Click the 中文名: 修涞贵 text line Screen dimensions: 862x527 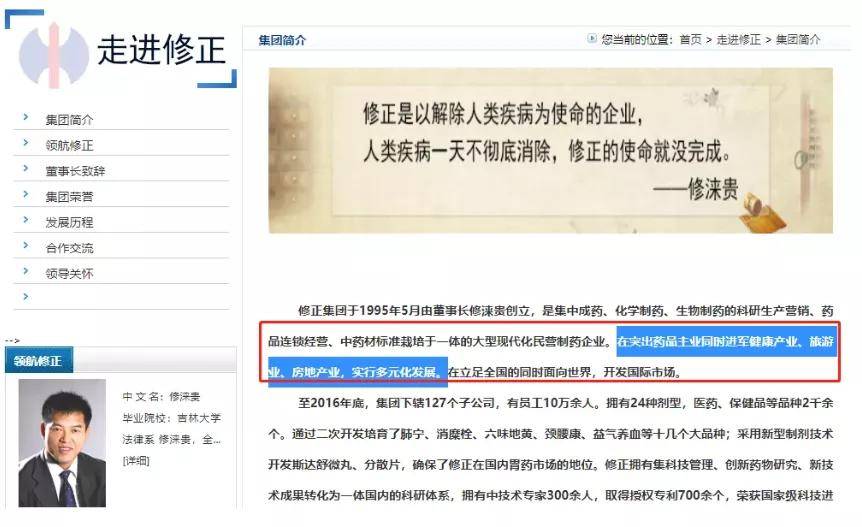coord(161,396)
